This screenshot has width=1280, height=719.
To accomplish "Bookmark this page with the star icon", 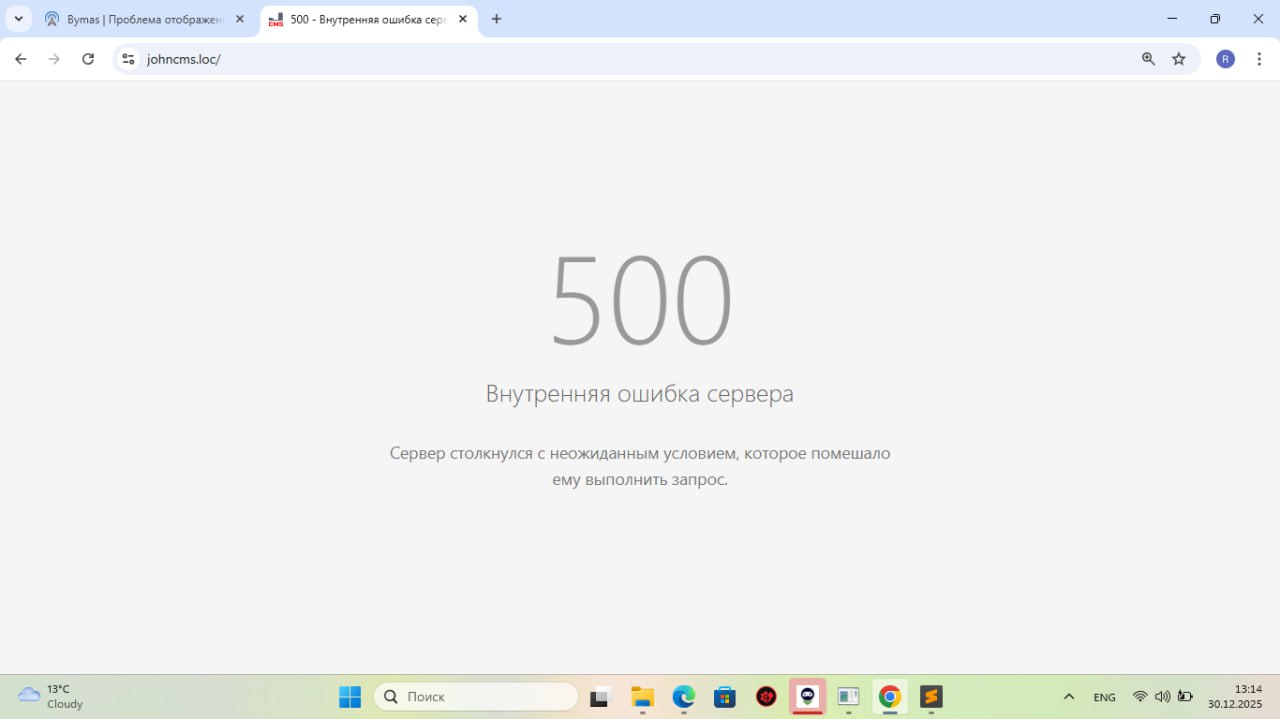I will point(1179,59).
